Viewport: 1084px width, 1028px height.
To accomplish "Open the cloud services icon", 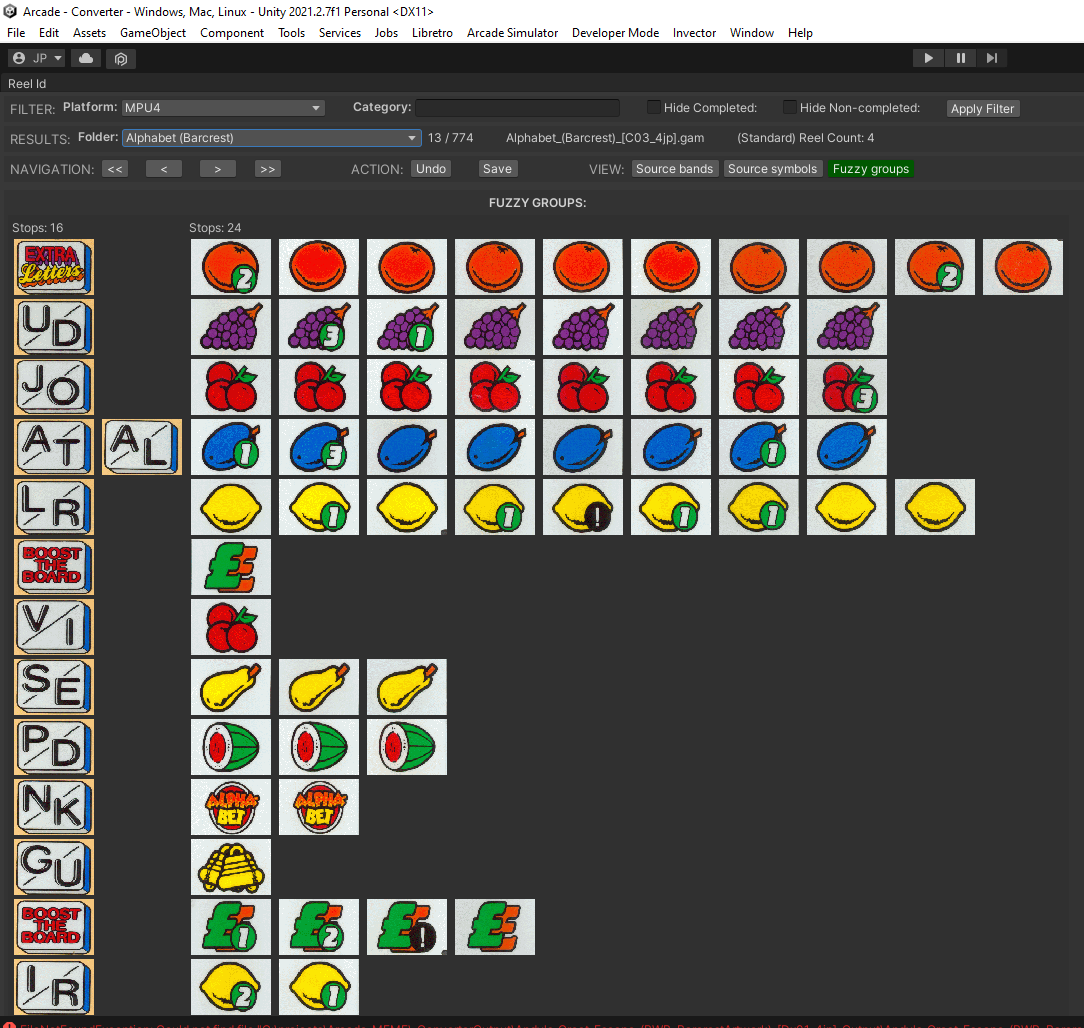I will 87,59.
